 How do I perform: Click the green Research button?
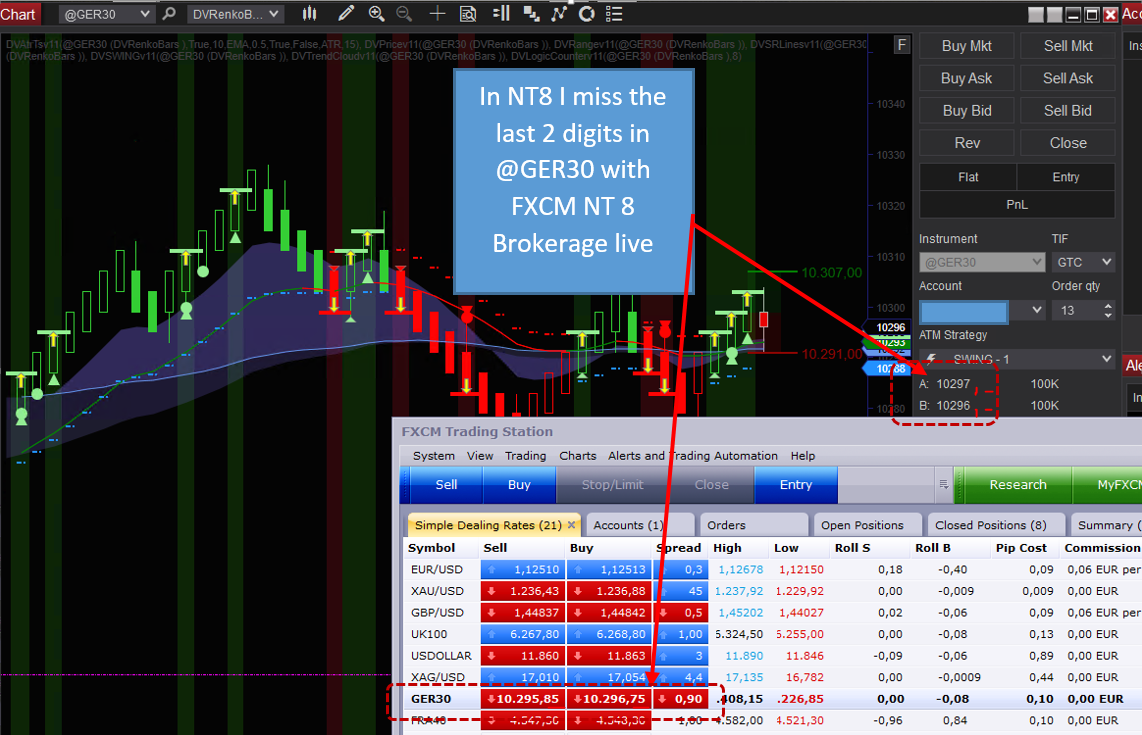pos(1017,484)
